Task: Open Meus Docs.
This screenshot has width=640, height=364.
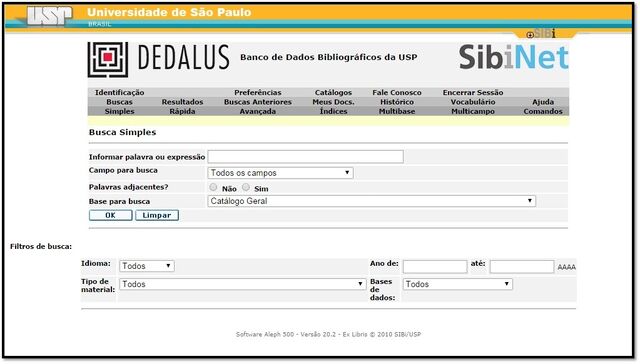Action: point(333,102)
